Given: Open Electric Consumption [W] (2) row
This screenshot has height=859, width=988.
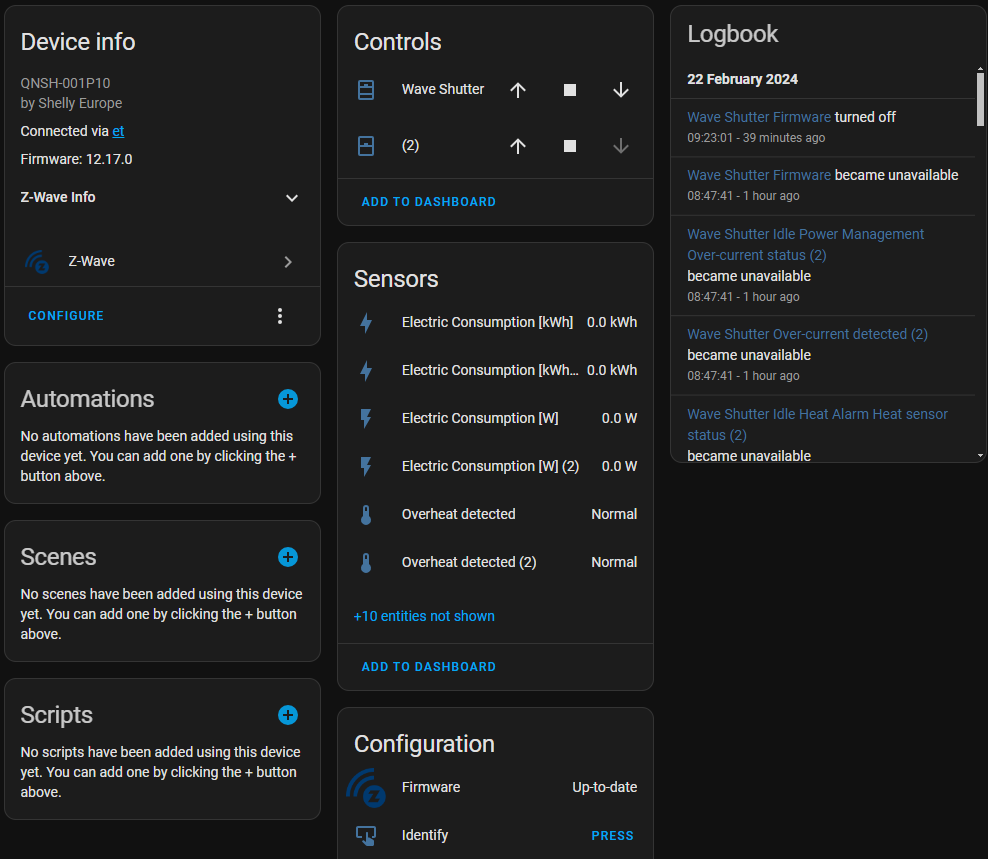Looking at the screenshot, I should (x=495, y=466).
